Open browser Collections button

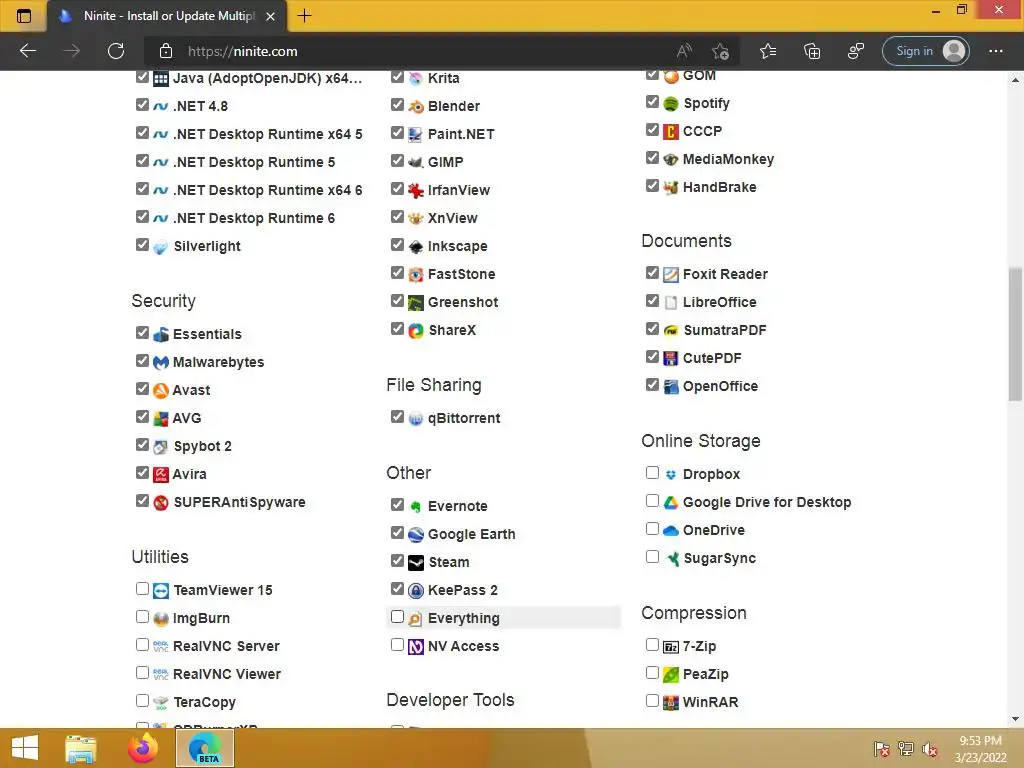(x=812, y=51)
